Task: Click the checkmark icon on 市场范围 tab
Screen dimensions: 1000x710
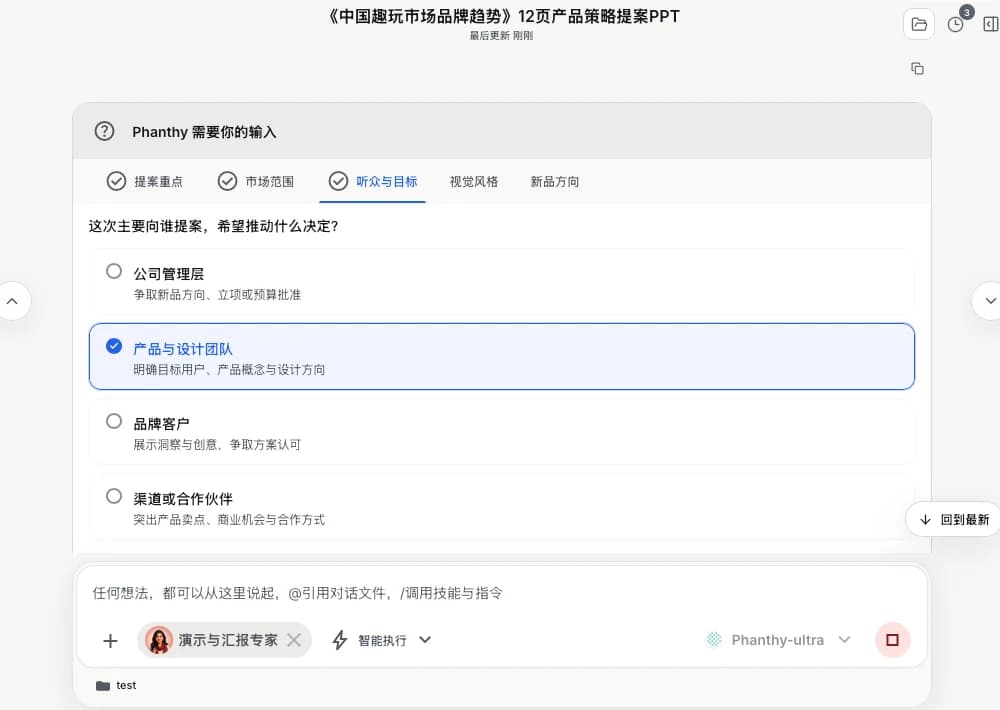Action: [x=227, y=181]
